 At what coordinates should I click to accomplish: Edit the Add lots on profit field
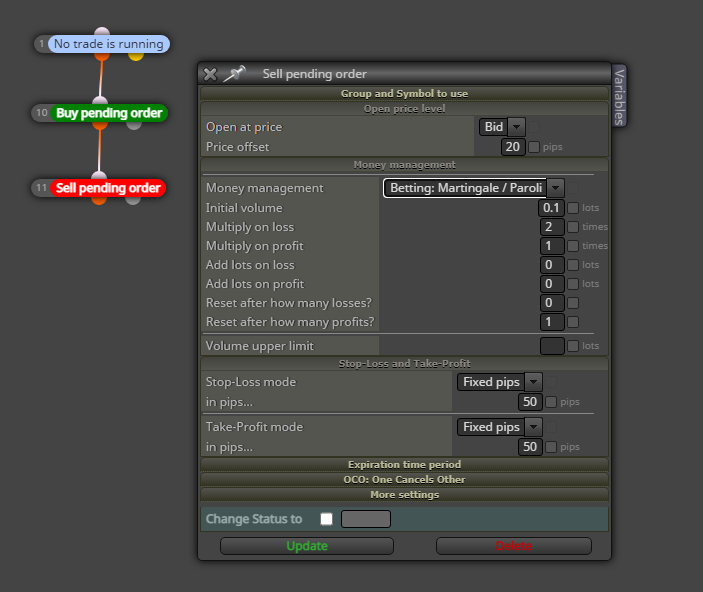[552, 284]
